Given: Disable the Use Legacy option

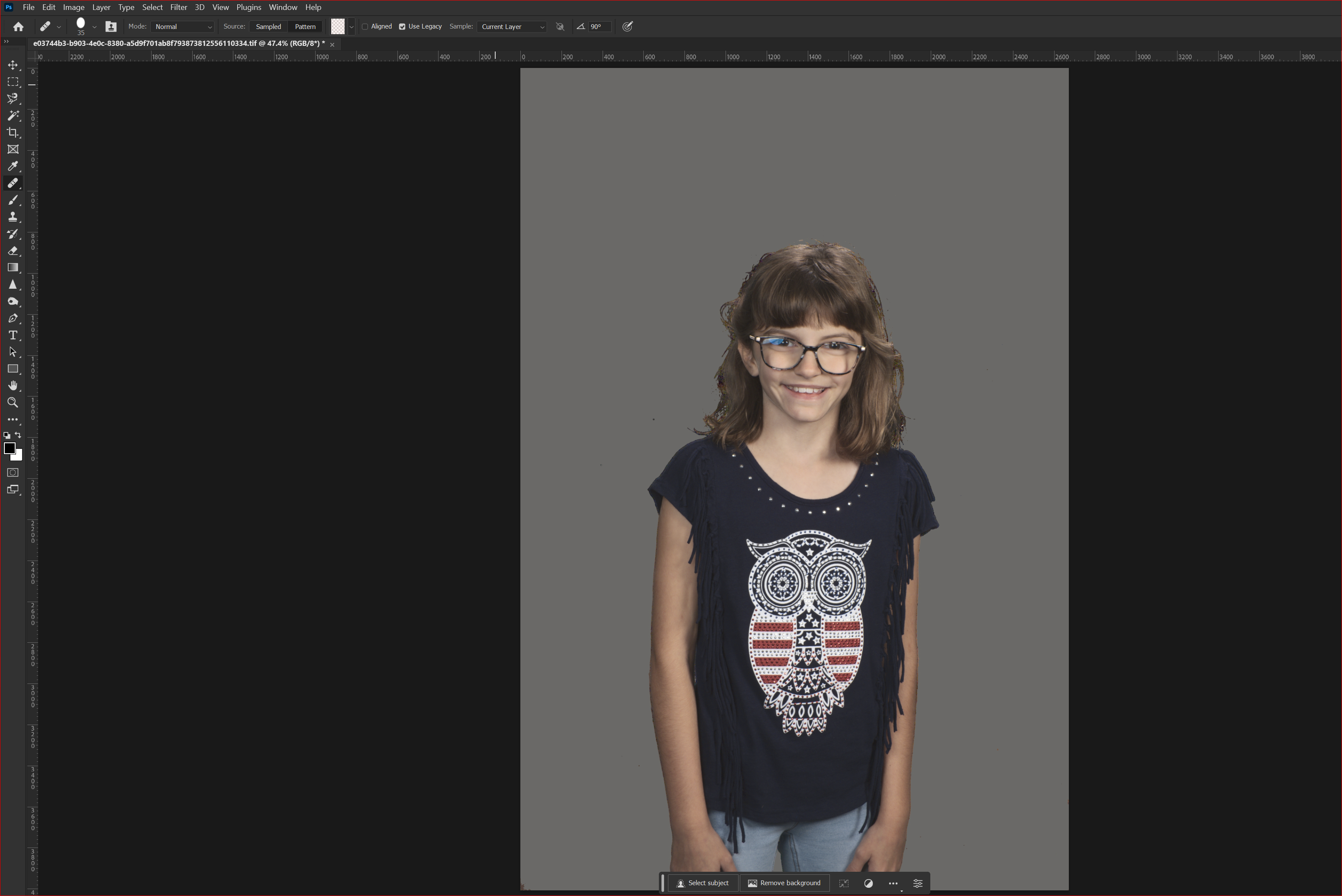Looking at the screenshot, I should 402,26.
